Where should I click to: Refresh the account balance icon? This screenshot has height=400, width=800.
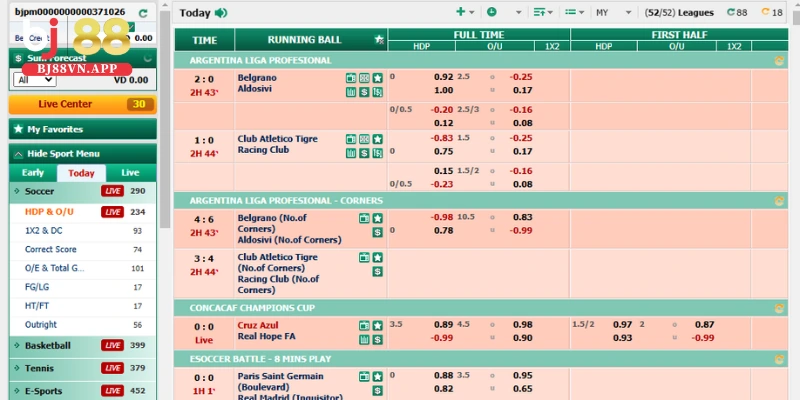(x=143, y=13)
